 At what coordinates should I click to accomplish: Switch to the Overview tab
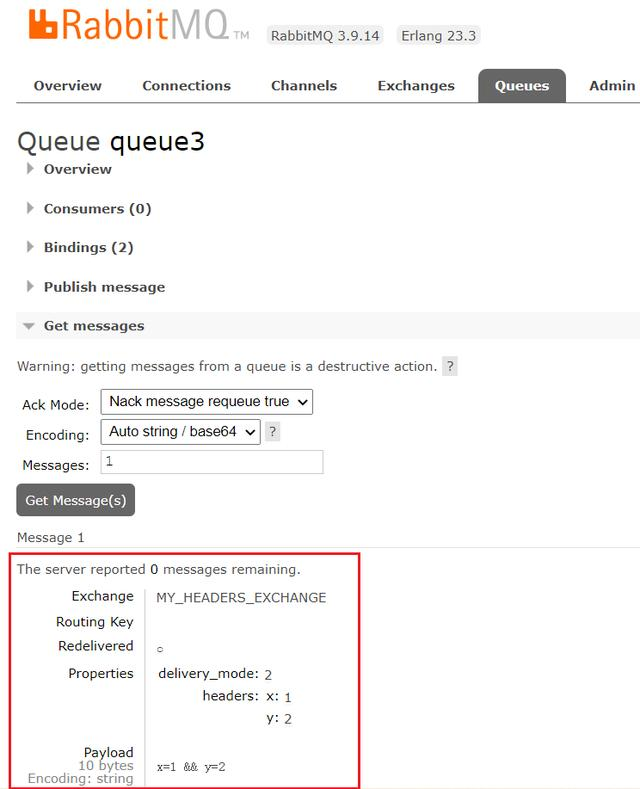coord(68,86)
